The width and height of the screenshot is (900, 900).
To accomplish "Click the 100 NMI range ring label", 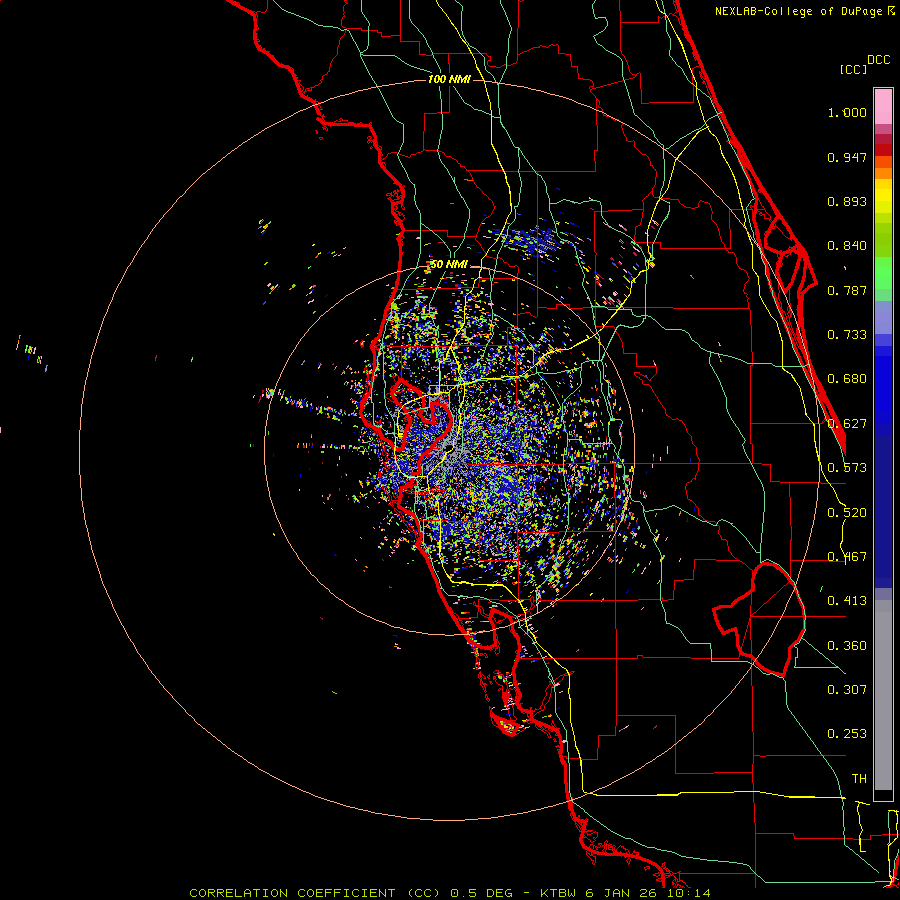I will pos(449,79).
